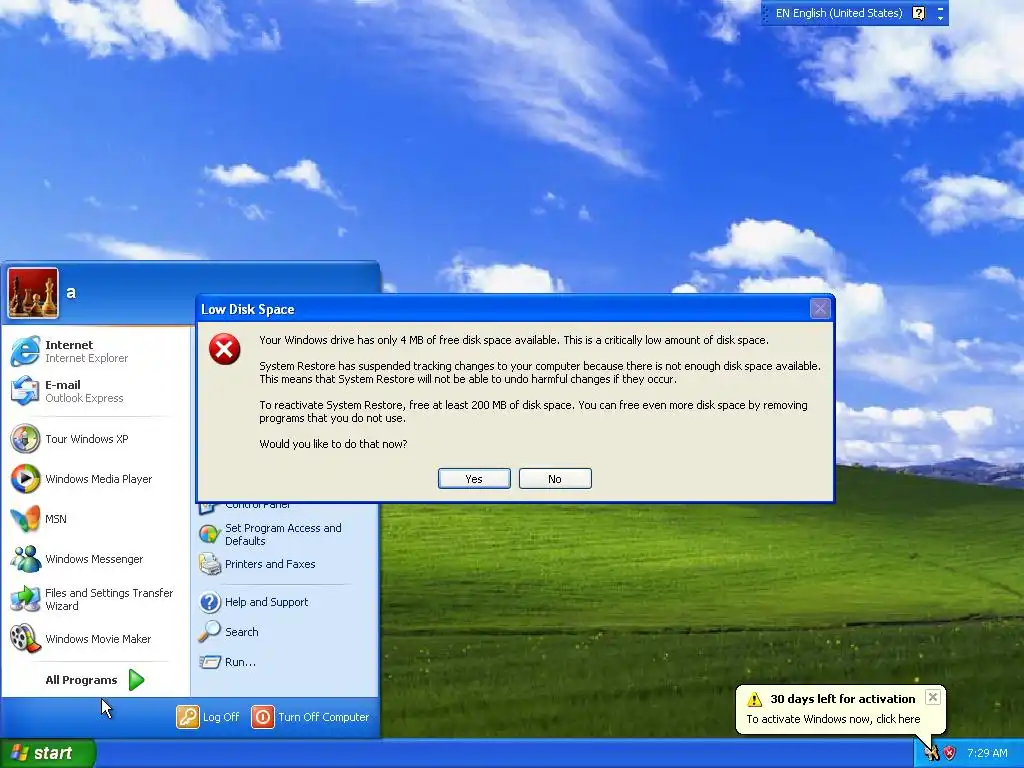Viewport: 1024px width, 768px height.
Task: Click the Internet Explorer subtitle text
Action: 86,358
